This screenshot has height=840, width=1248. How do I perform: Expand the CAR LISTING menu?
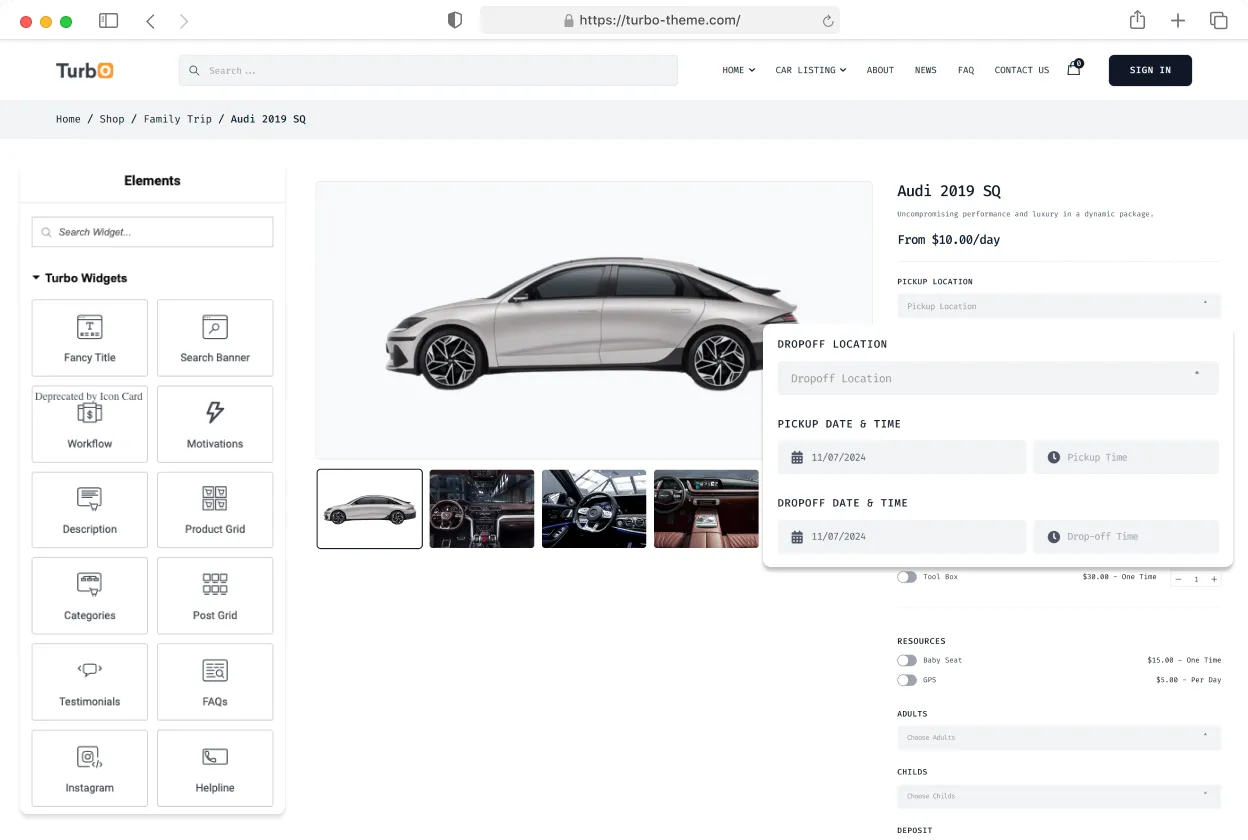(810, 70)
